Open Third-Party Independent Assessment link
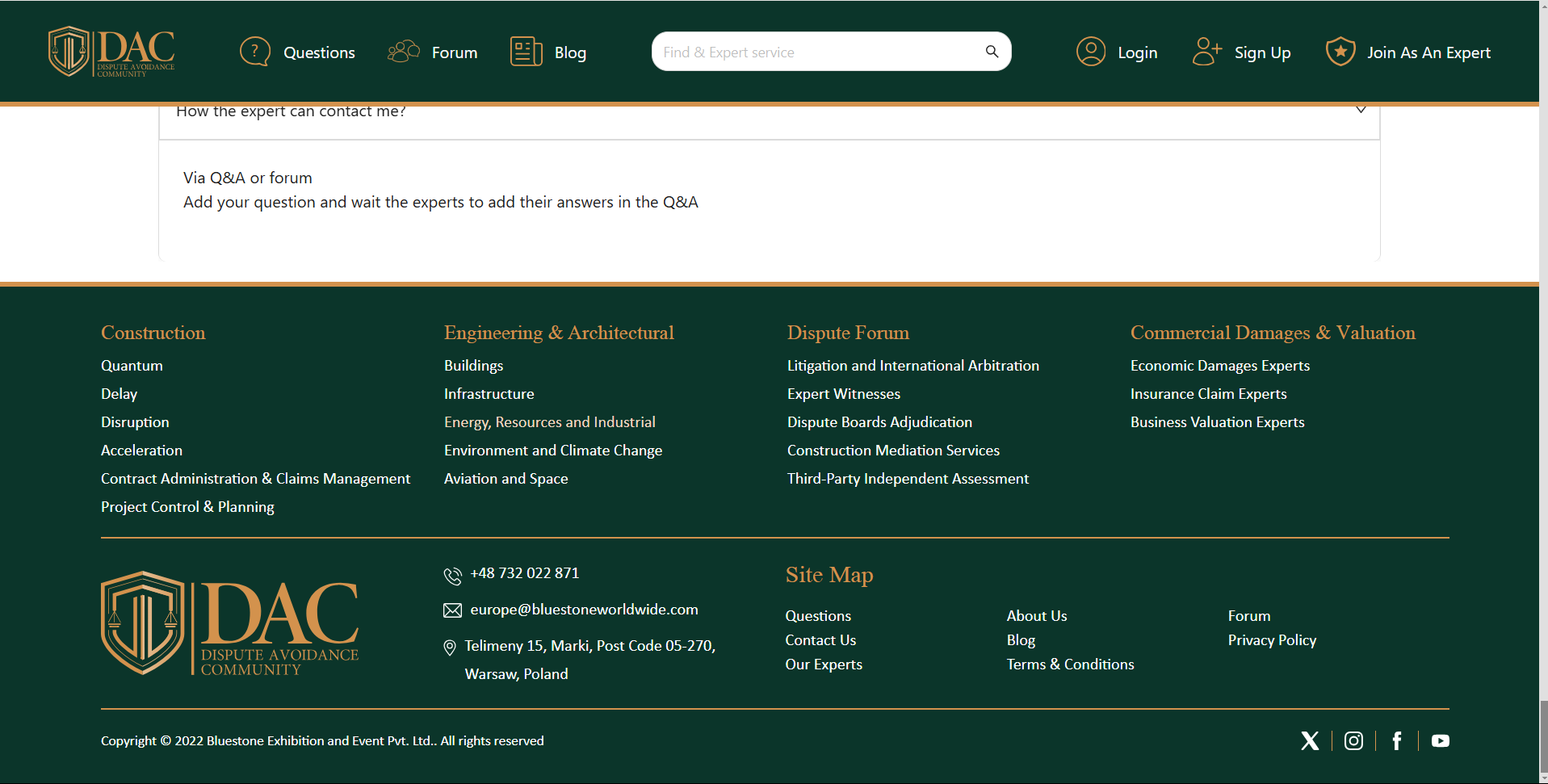The image size is (1548, 784). pos(908,479)
